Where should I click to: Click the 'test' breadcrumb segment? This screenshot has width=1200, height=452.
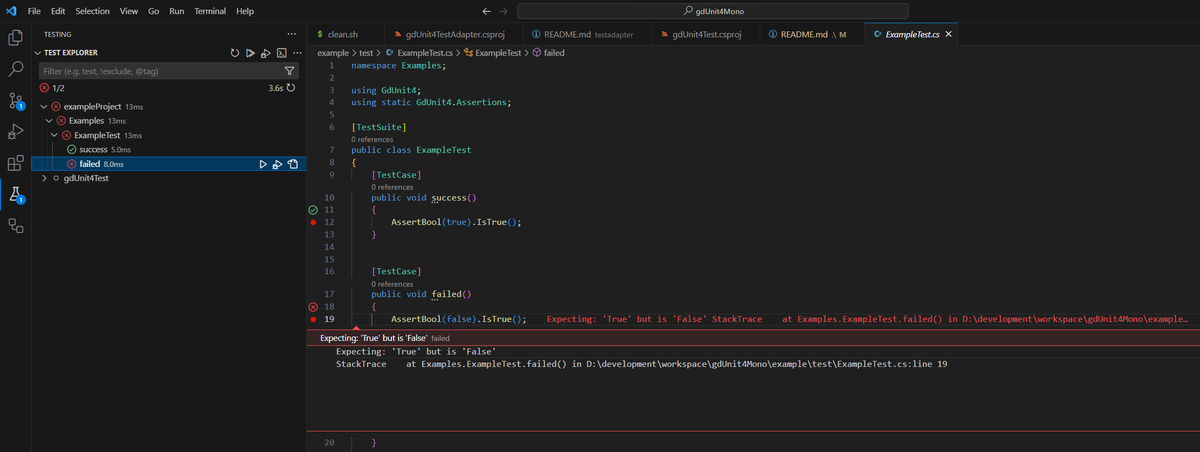click(x=367, y=52)
